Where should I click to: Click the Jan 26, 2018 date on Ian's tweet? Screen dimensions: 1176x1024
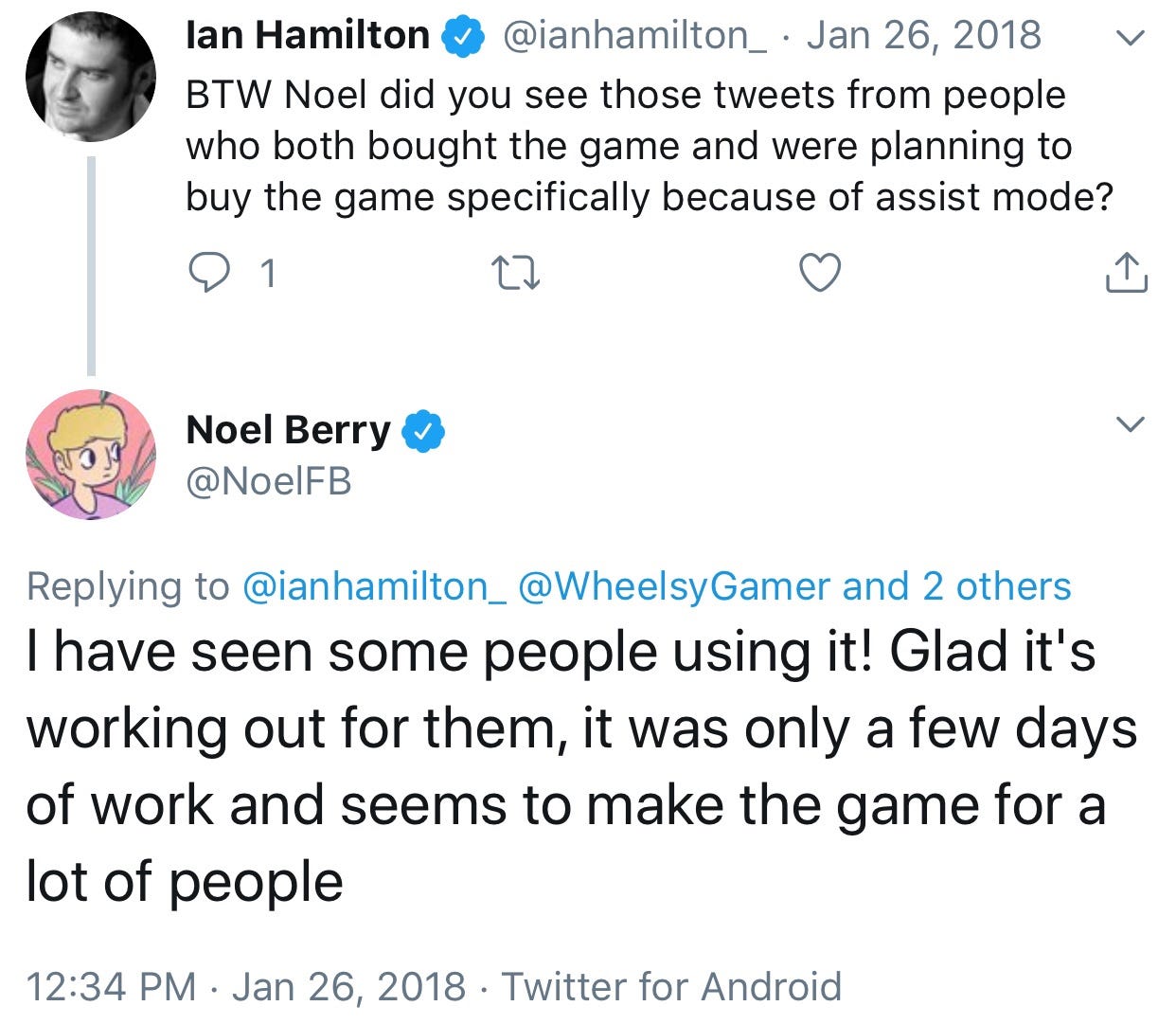[x=923, y=36]
